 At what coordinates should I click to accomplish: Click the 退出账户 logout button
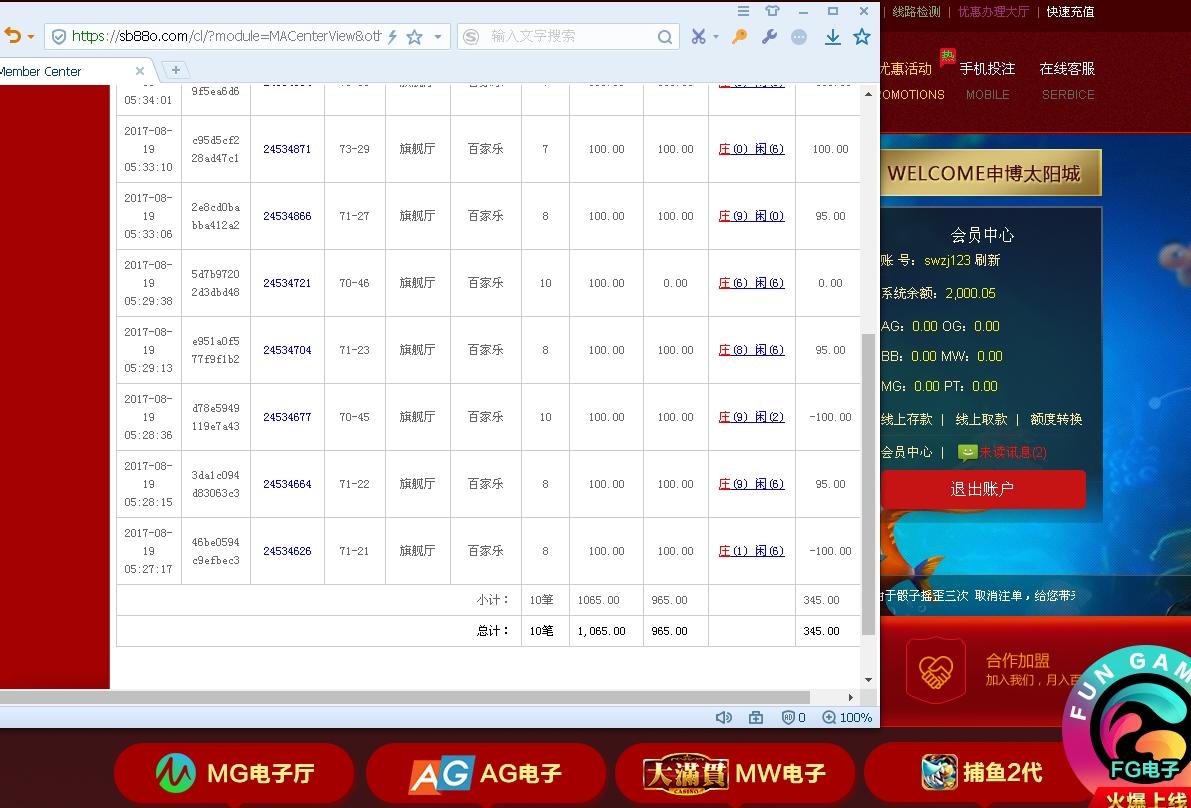click(x=984, y=489)
